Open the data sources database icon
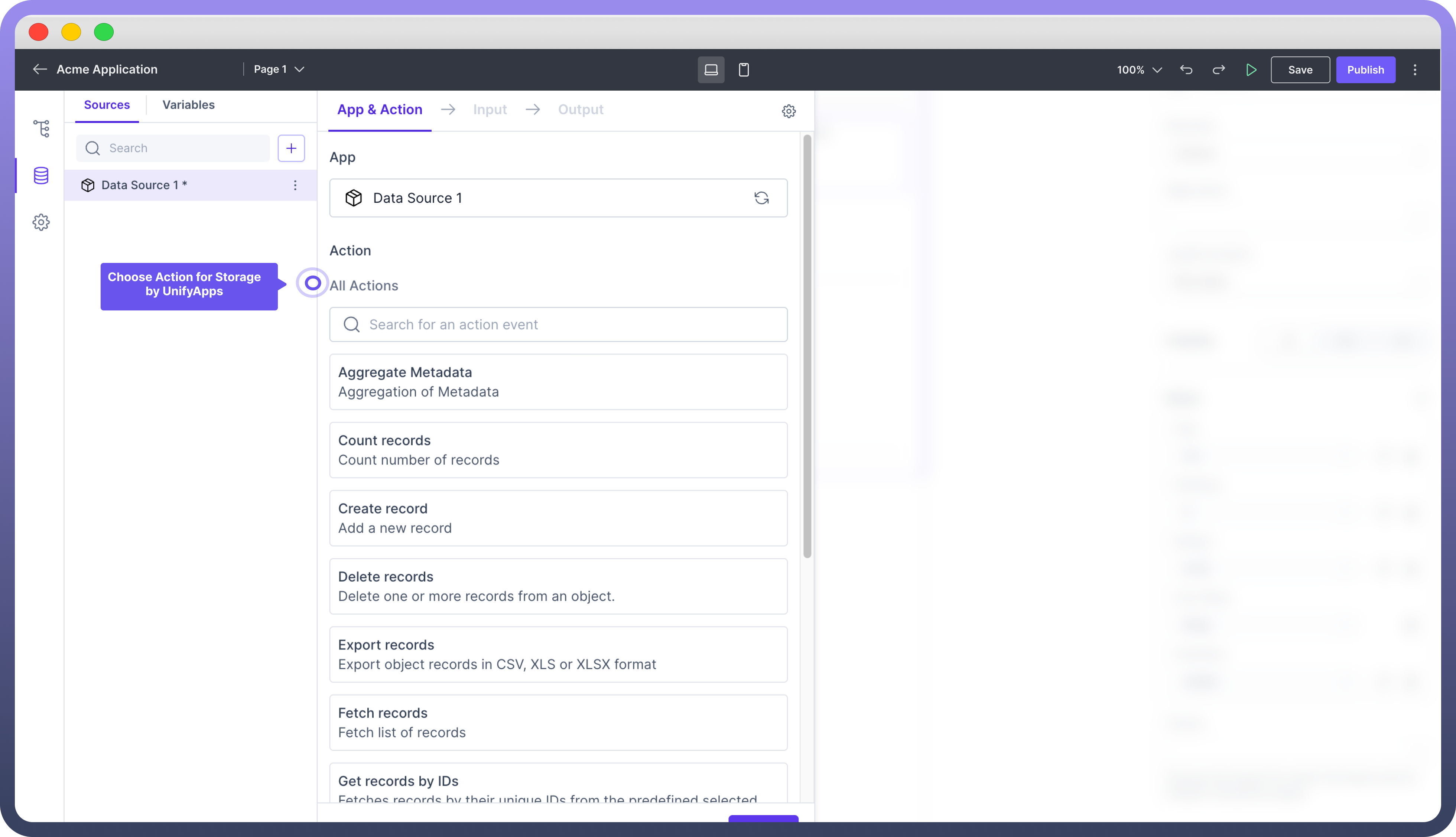 point(41,175)
